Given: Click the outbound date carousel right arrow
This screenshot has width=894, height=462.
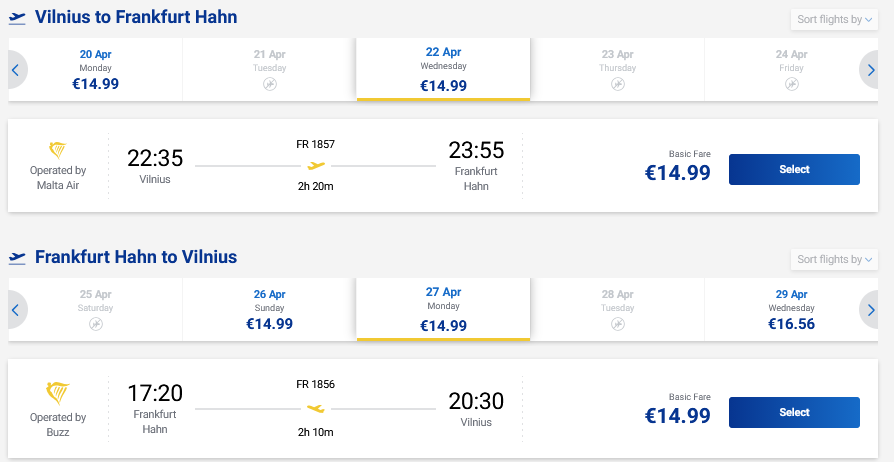Looking at the screenshot, I should [873, 69].
